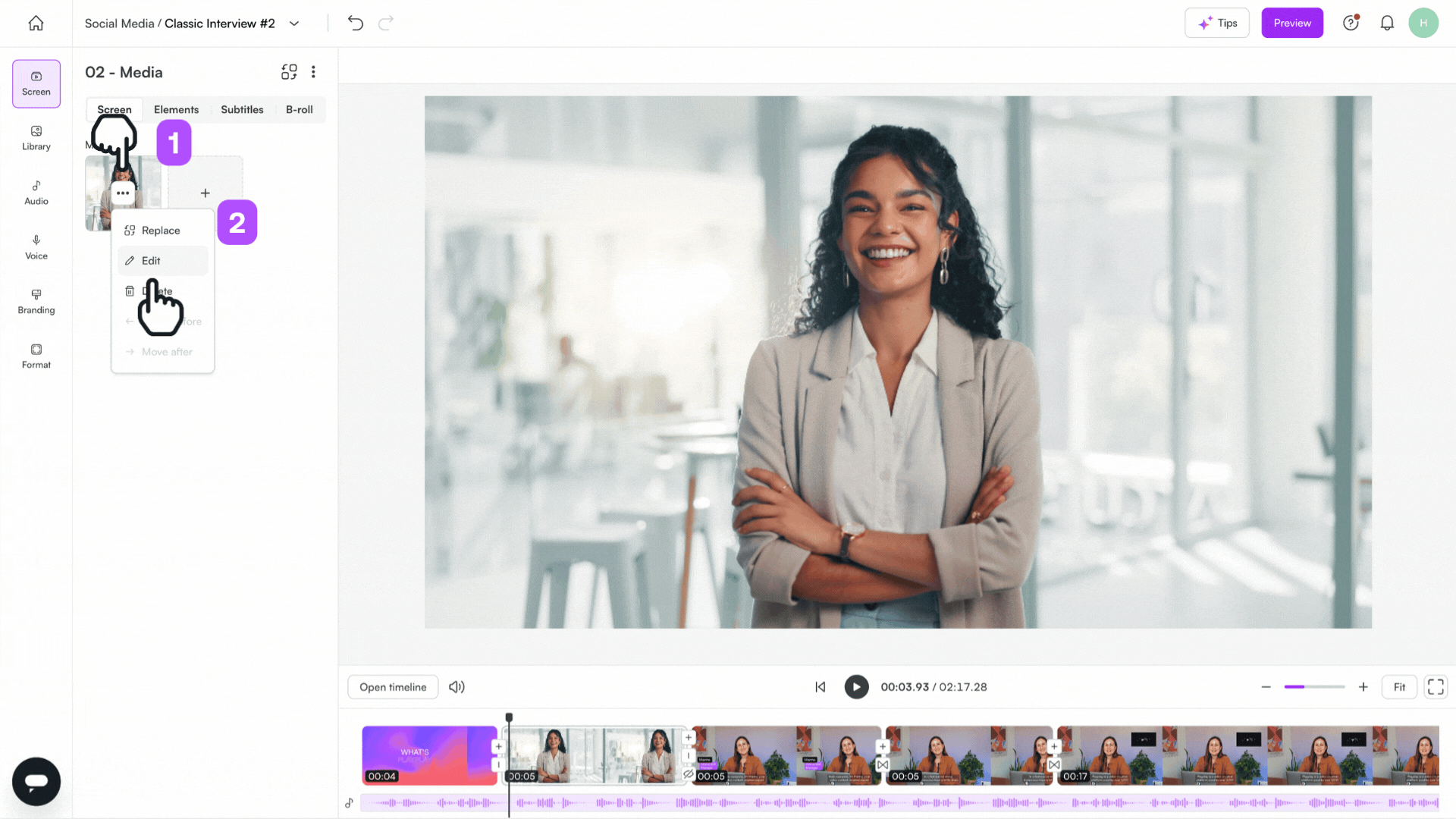The width and height of the screenshot is (1456, 819).
Task: Enter fullscreen preview mode
Action: [1436, 687]
